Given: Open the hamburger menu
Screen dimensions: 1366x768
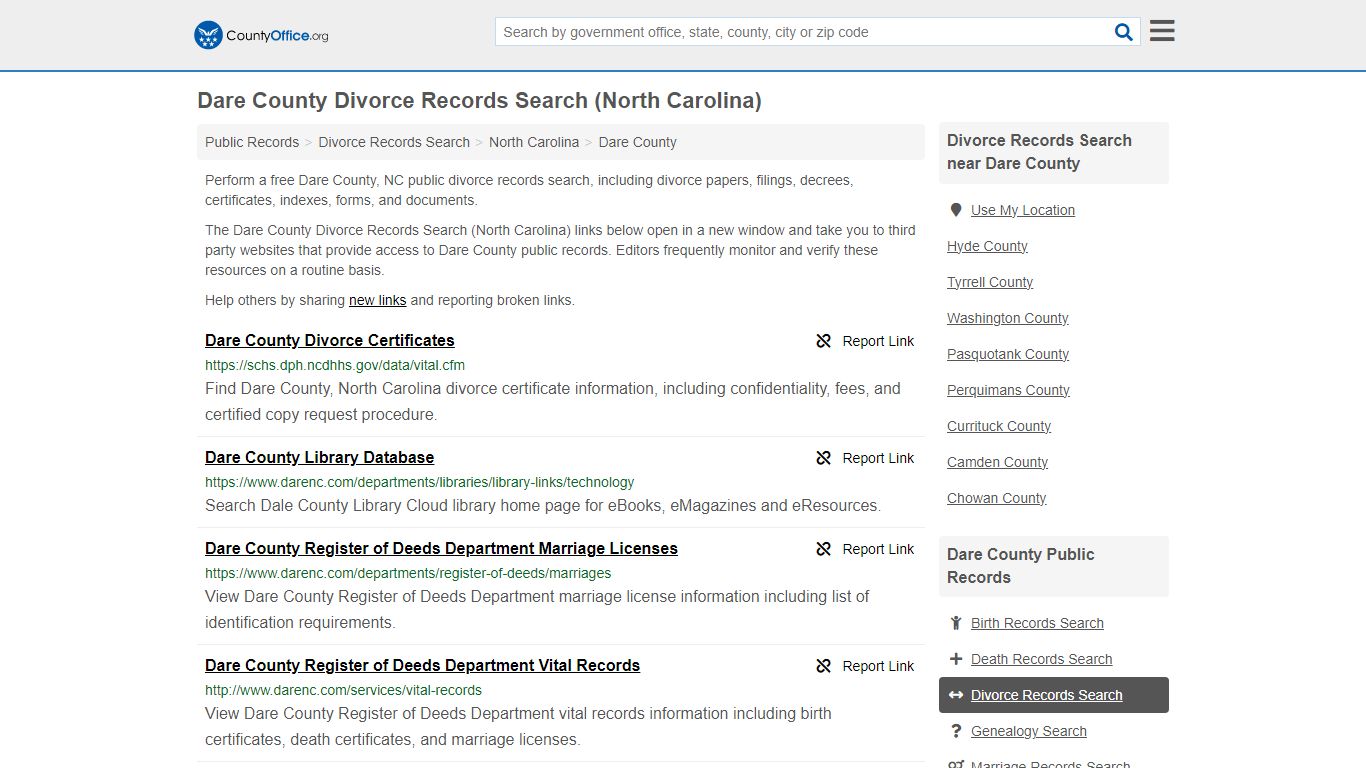Looking at the screenshot, I should coord(1162,31).
